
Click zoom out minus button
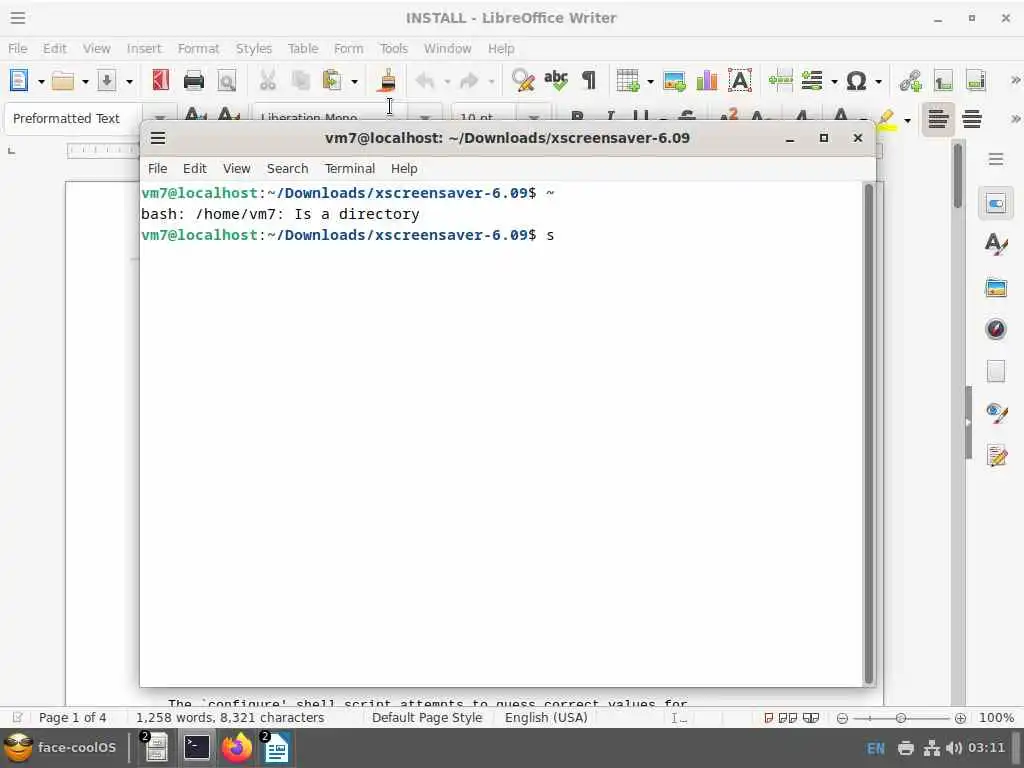click(842, 718)
